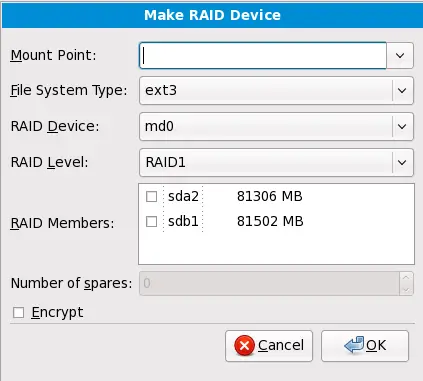The width and height of the screenshot is (423, 381).
Task: Click the Mount Point label
Action: [x=53, y=55]
